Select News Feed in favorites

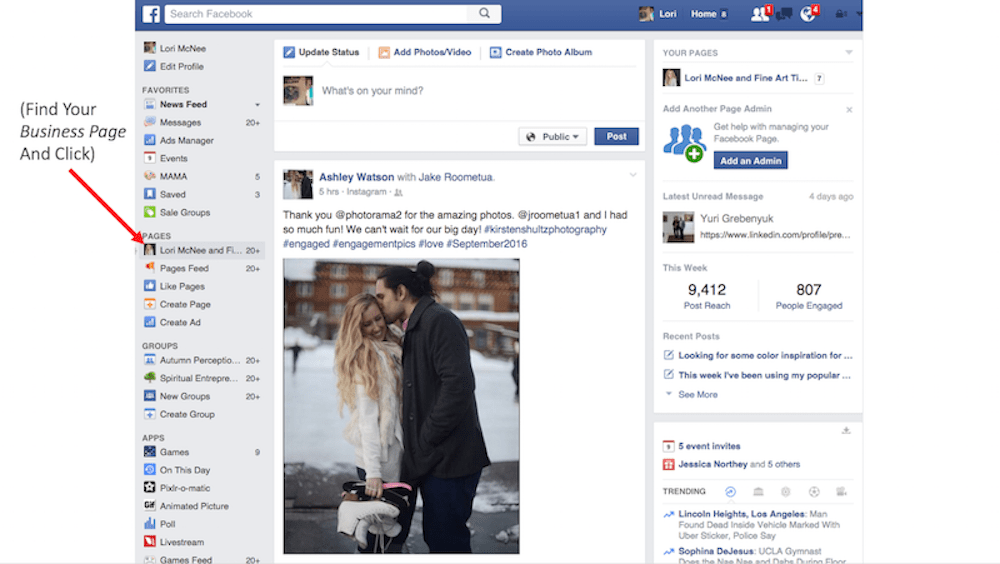[x=183, y=104]
